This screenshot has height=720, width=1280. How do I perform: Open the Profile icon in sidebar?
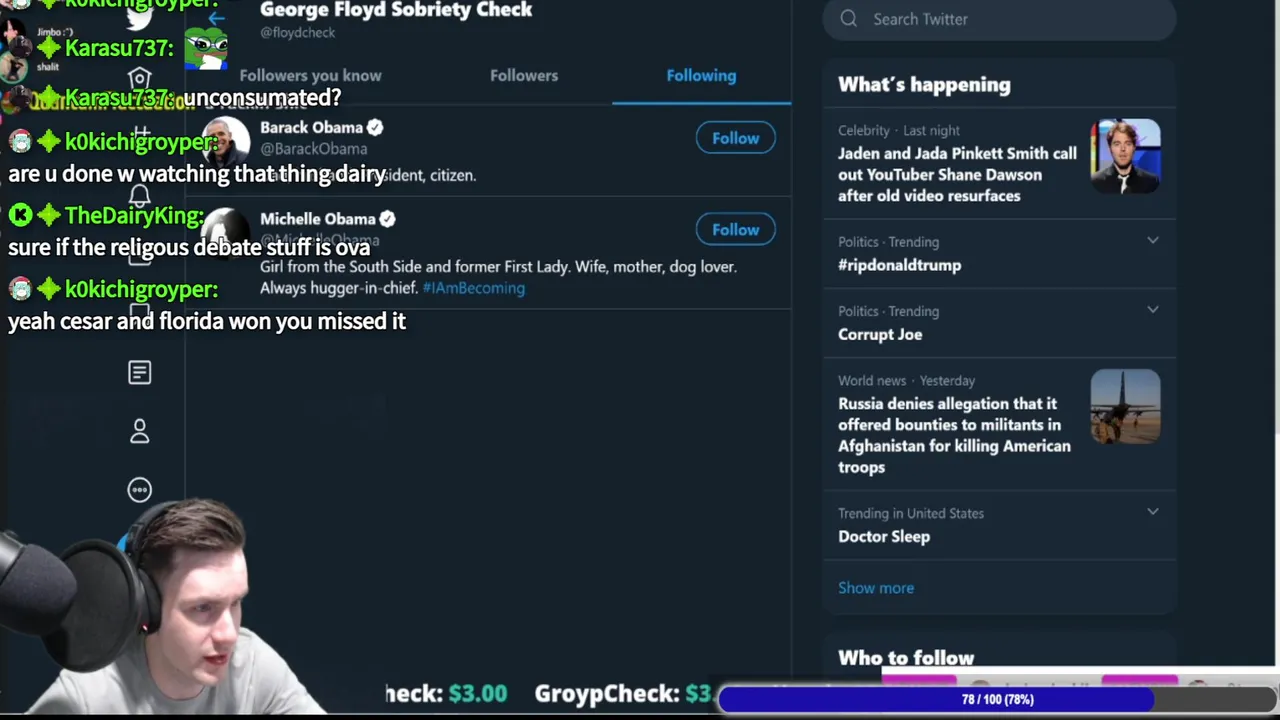140,431
